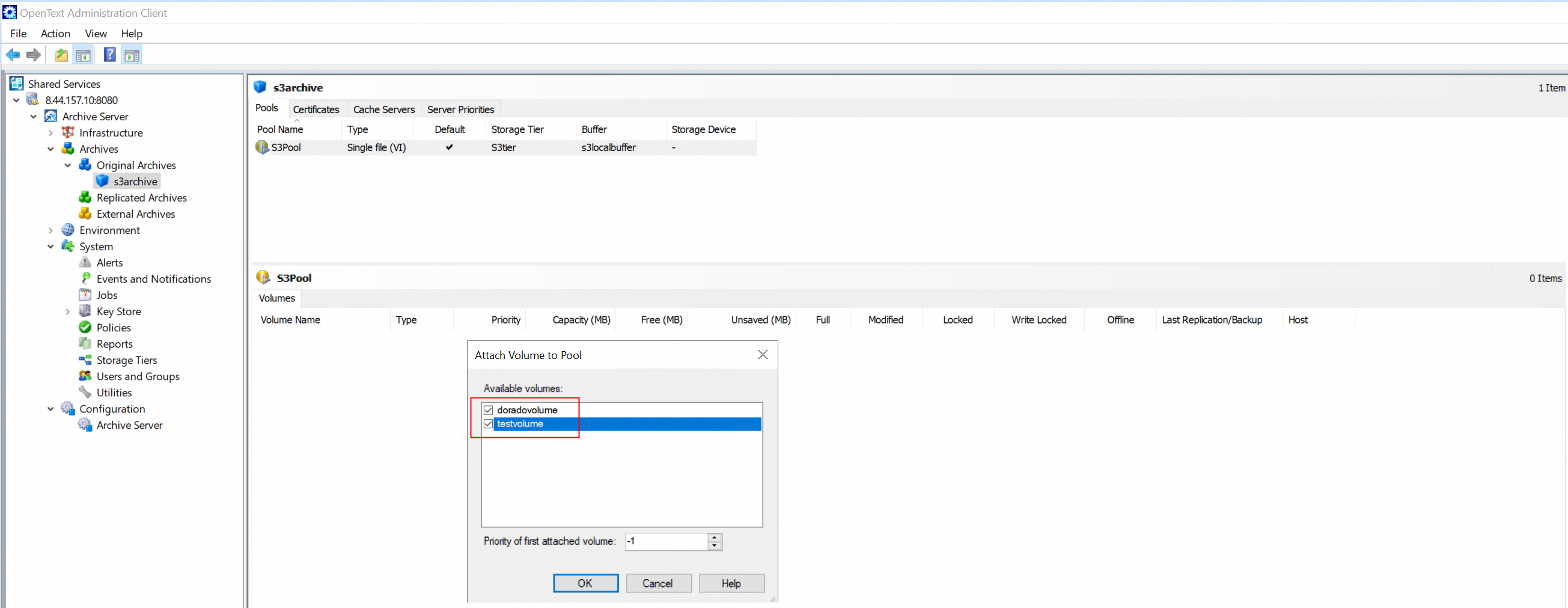
Task: Click the Events and Notifications icon
Action: [85, 278]
